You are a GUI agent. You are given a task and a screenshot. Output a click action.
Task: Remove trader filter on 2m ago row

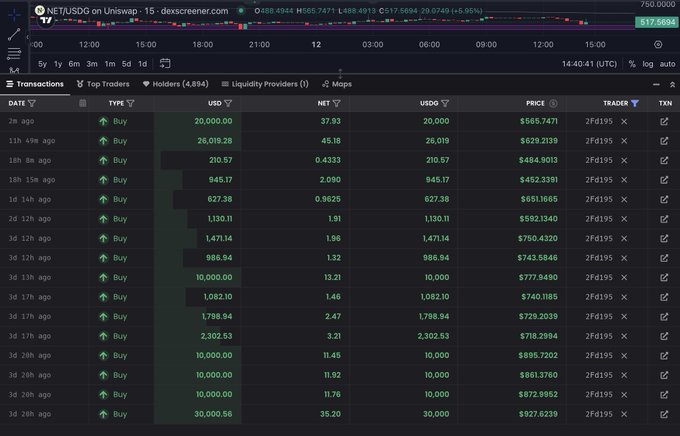(x=624, y=122)
